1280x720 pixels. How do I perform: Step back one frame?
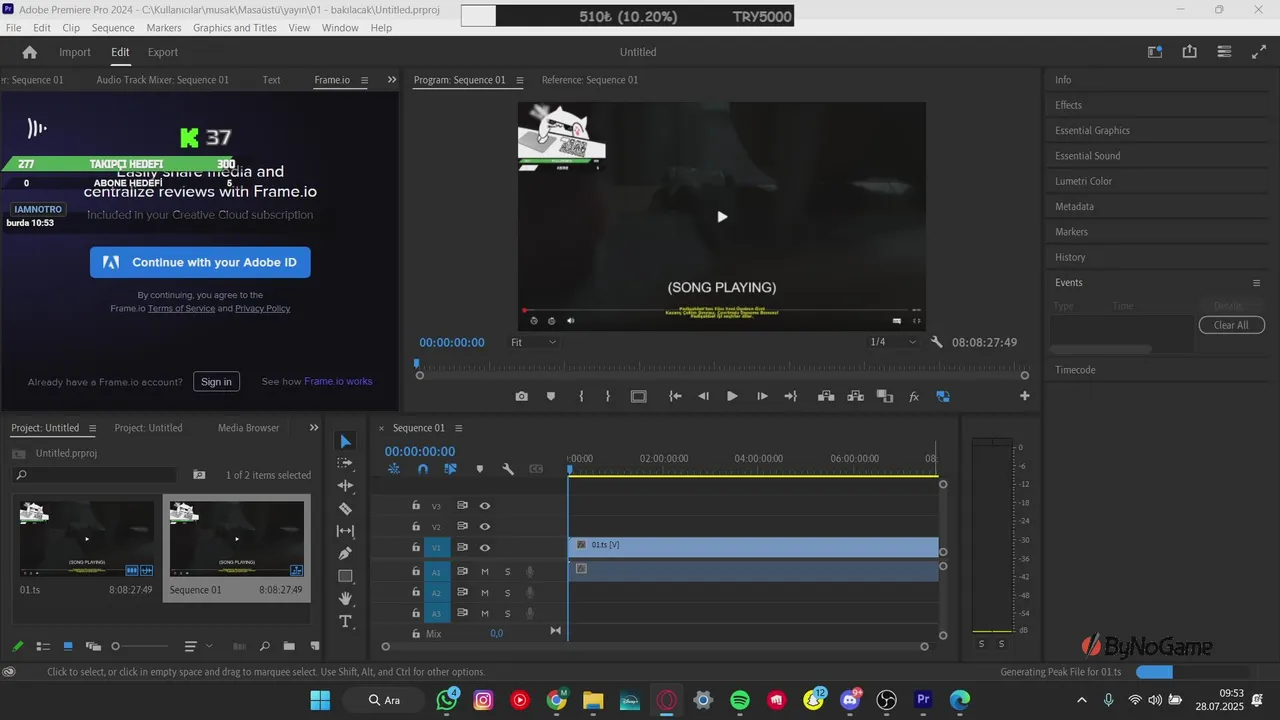pos(703,396)
